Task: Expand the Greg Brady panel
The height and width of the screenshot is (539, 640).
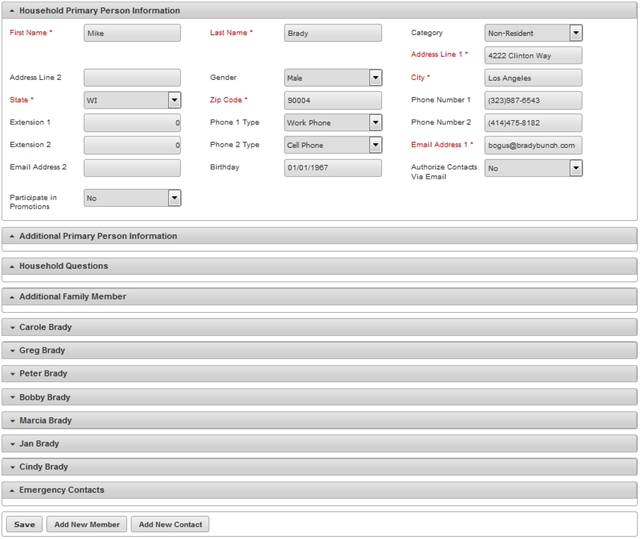Action: tap(319, 350)
